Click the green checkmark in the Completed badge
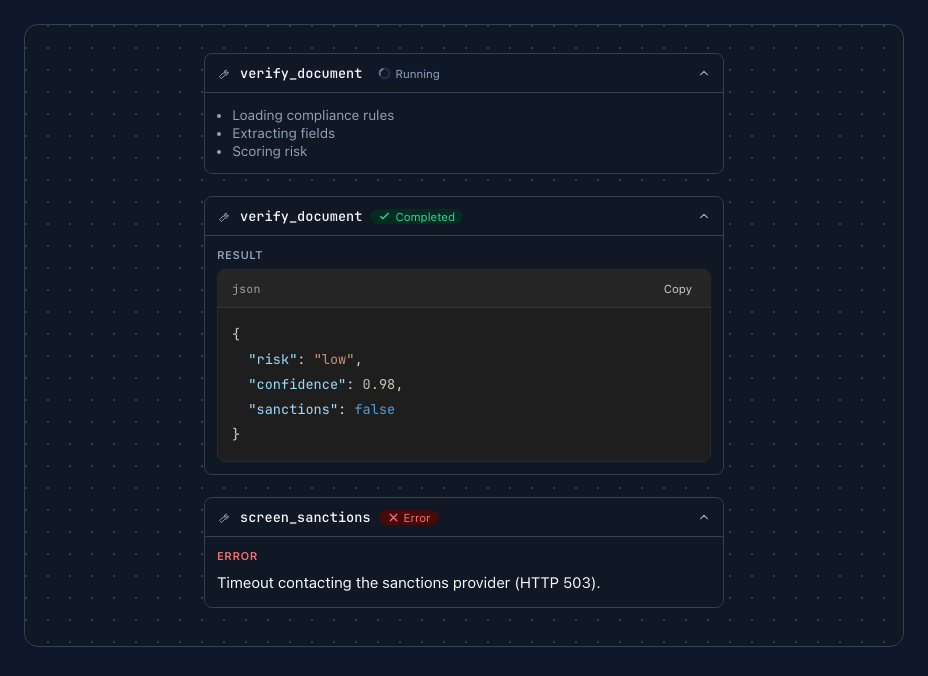Image resolution: width=928 pixels, height=676 pixels. click(384, 217)
